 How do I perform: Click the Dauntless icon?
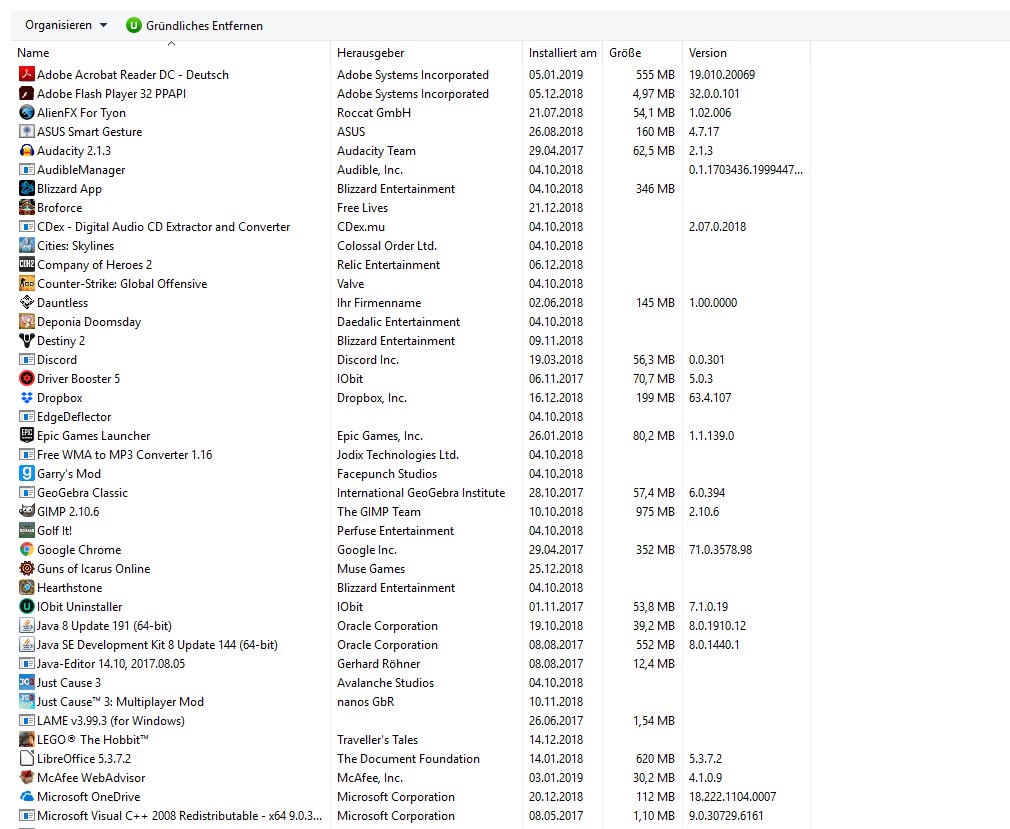[26, 302]
